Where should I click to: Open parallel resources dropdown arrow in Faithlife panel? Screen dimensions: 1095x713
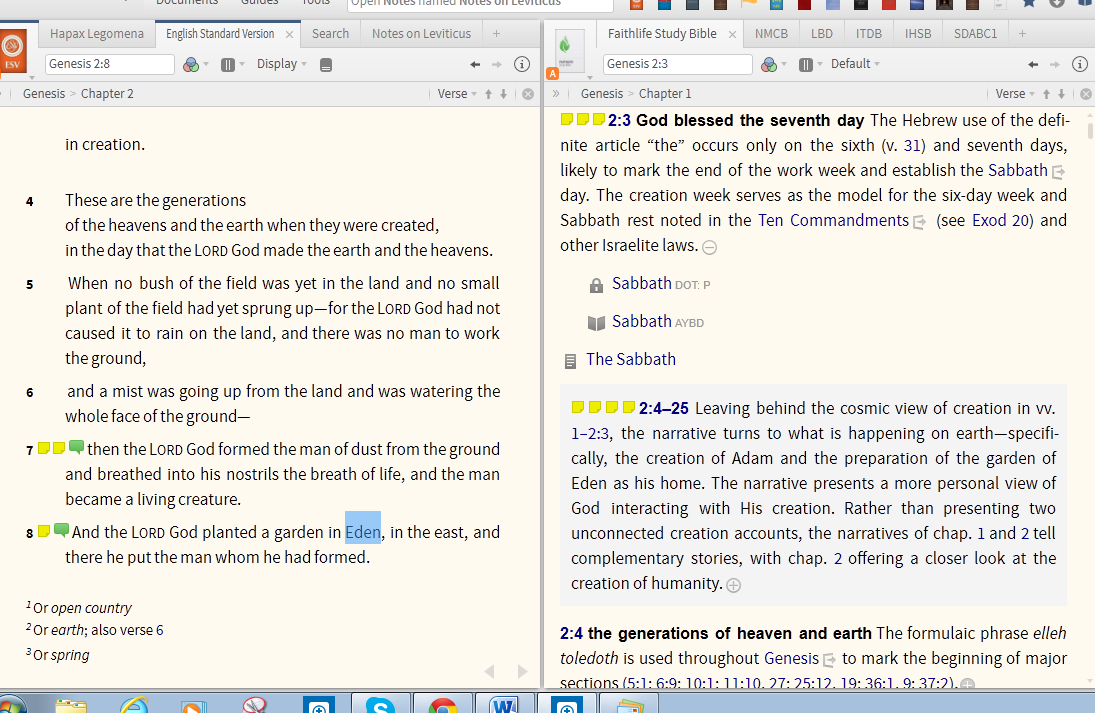pos(821,65)
